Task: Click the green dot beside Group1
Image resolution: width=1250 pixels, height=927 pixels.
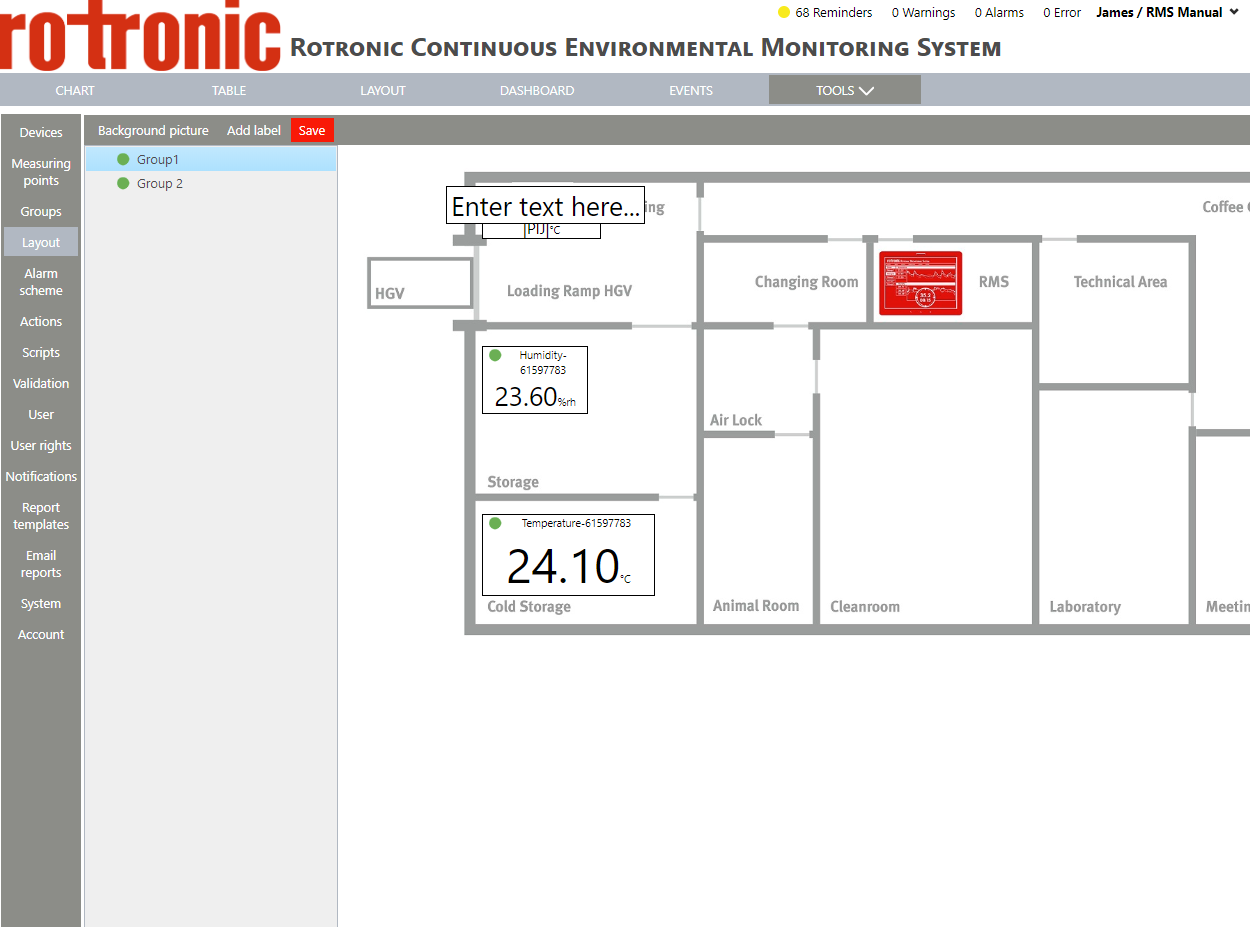Action: point(123,159)
